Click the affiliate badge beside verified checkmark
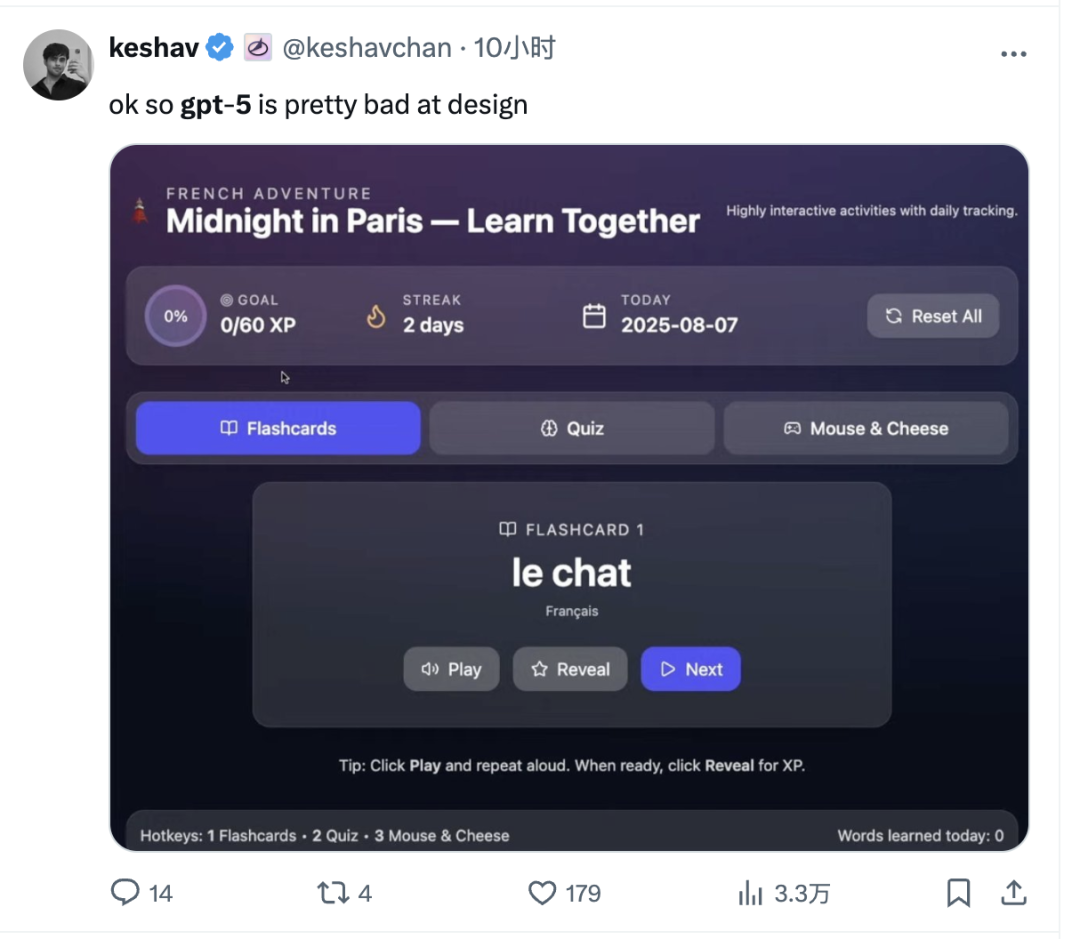Screen dimensions: 1080x939 click(x=258, y=48)
